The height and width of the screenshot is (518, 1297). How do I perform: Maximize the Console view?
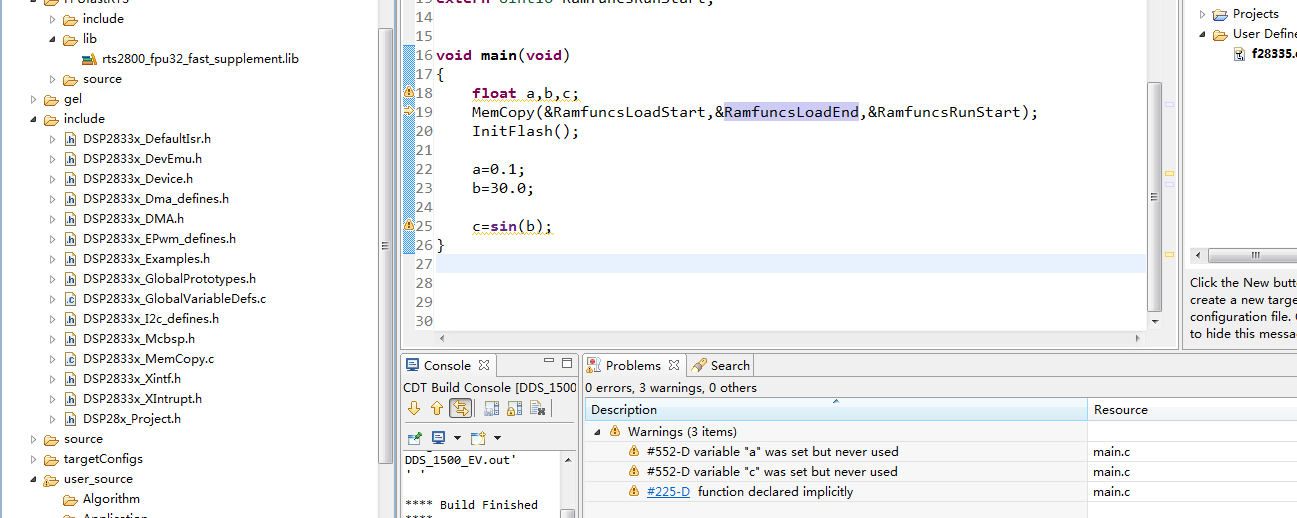[x=567, y=362]
